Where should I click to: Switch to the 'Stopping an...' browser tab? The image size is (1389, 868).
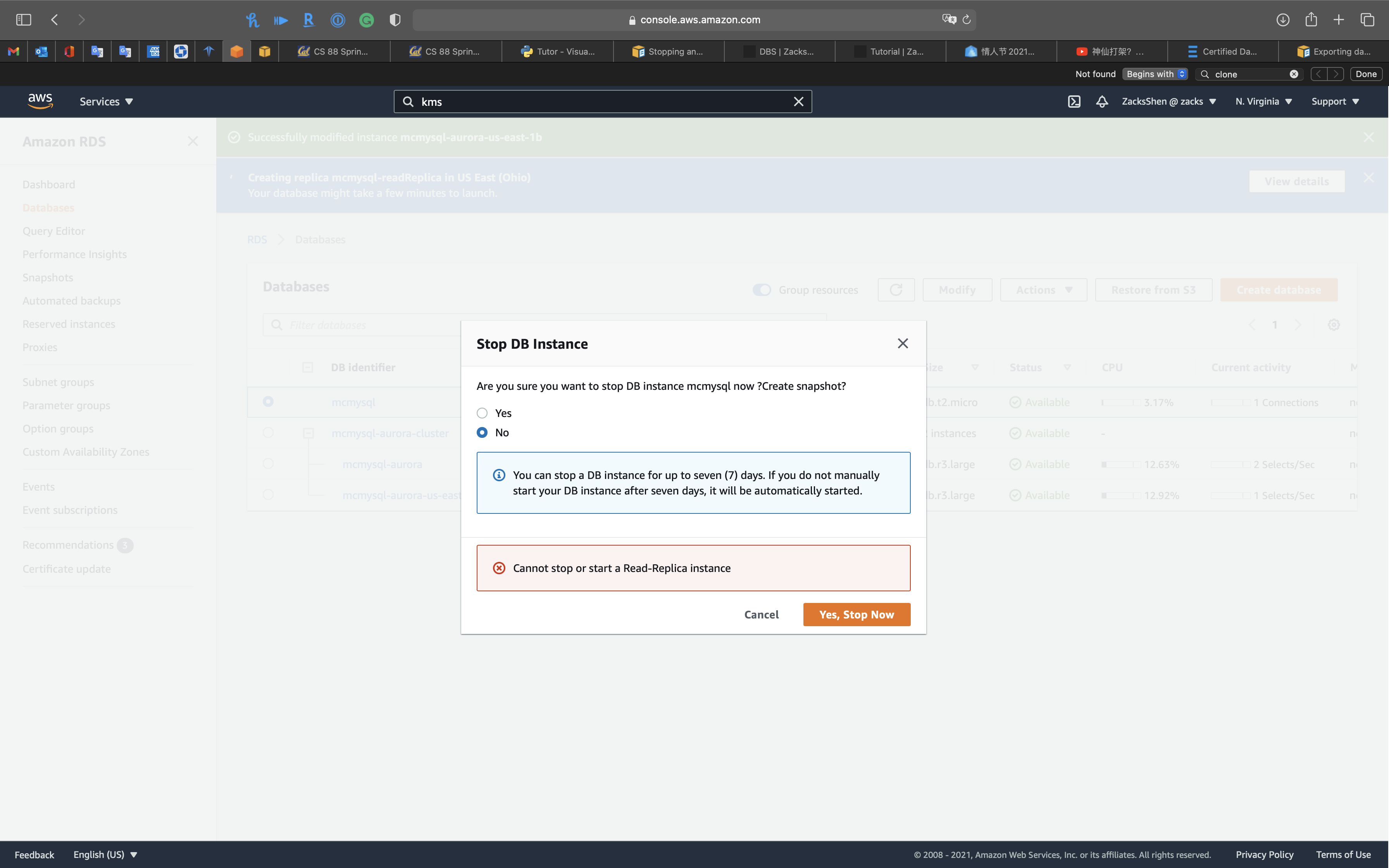tap(668, 52)
